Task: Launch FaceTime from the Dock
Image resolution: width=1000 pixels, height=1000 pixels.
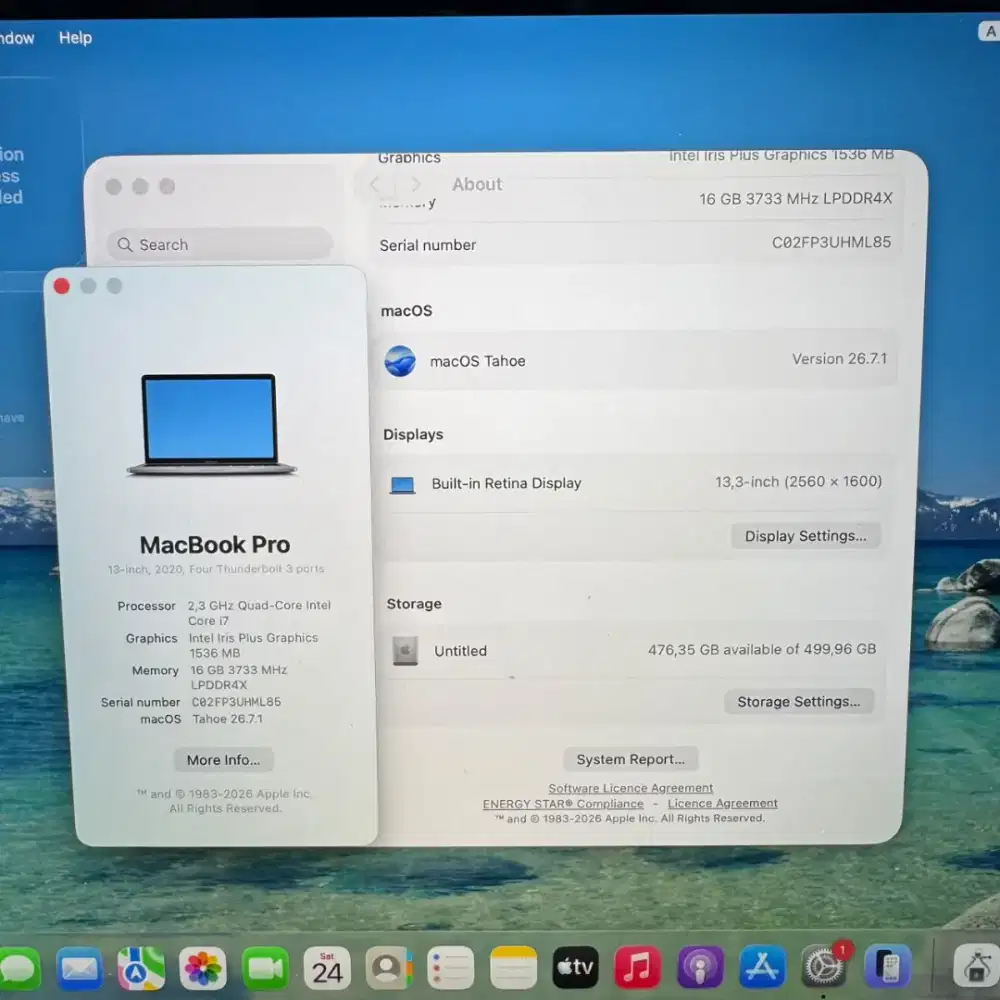Action: [265, 969]
